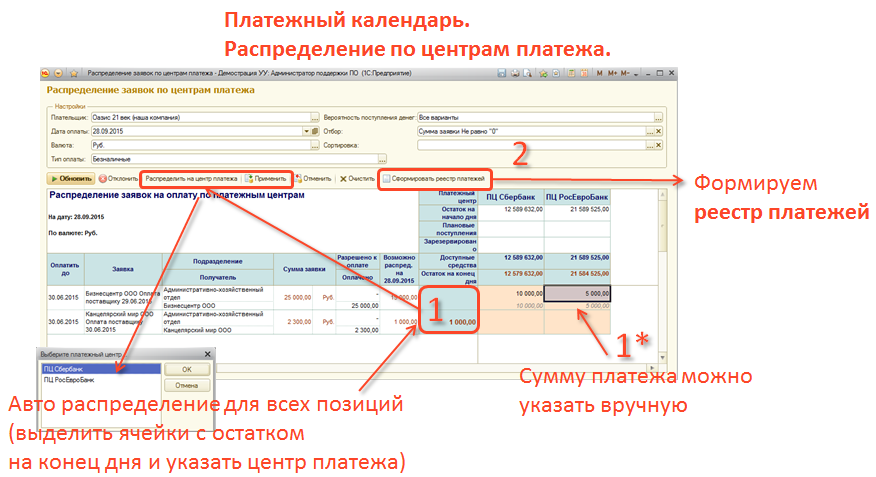
Task: Click the favorites star near title
Action: 75,73
